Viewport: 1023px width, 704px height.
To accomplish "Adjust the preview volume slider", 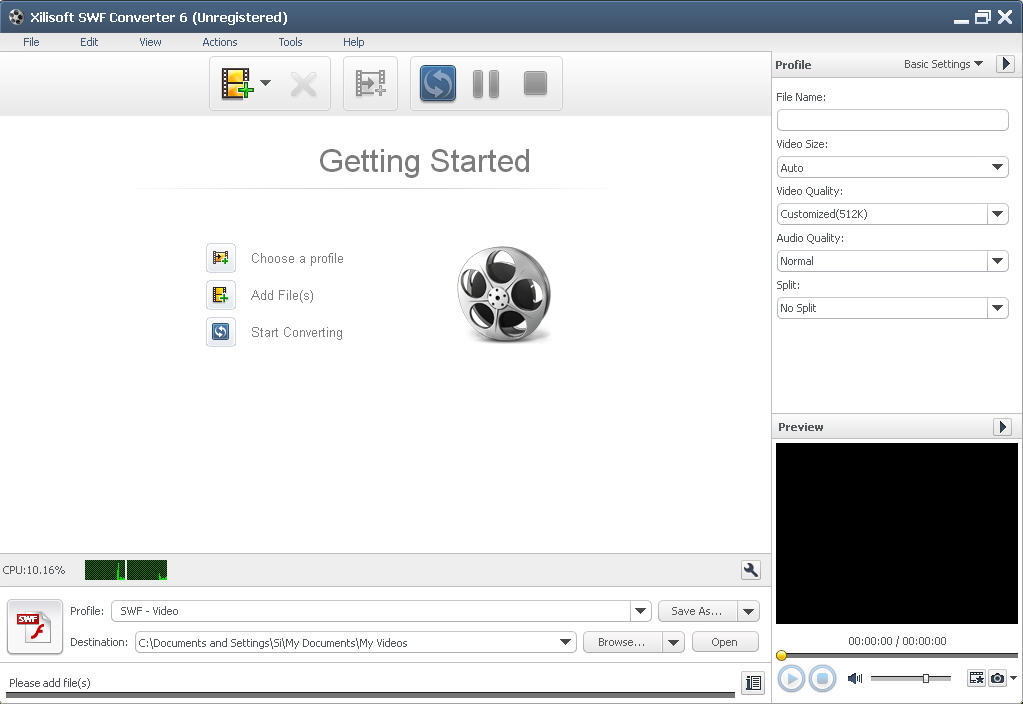I will click(926, 678).
